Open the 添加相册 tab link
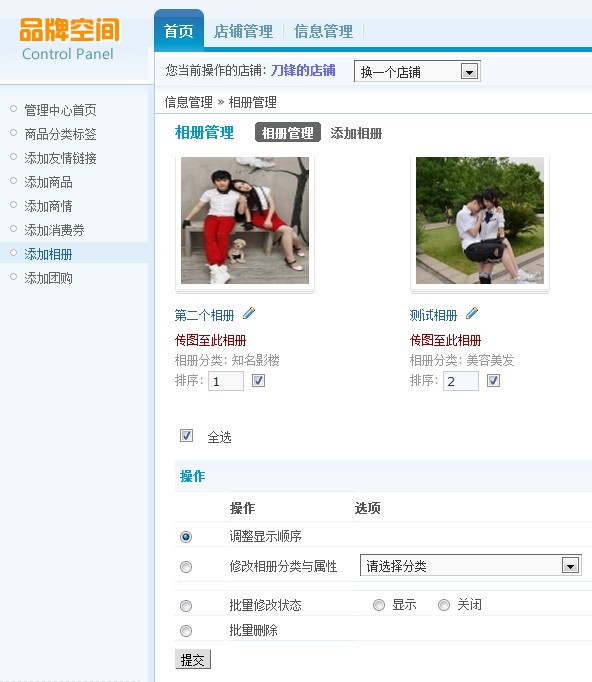Image resolution: width=592 pixels, height=682 pixels. [x=356, y=133]
